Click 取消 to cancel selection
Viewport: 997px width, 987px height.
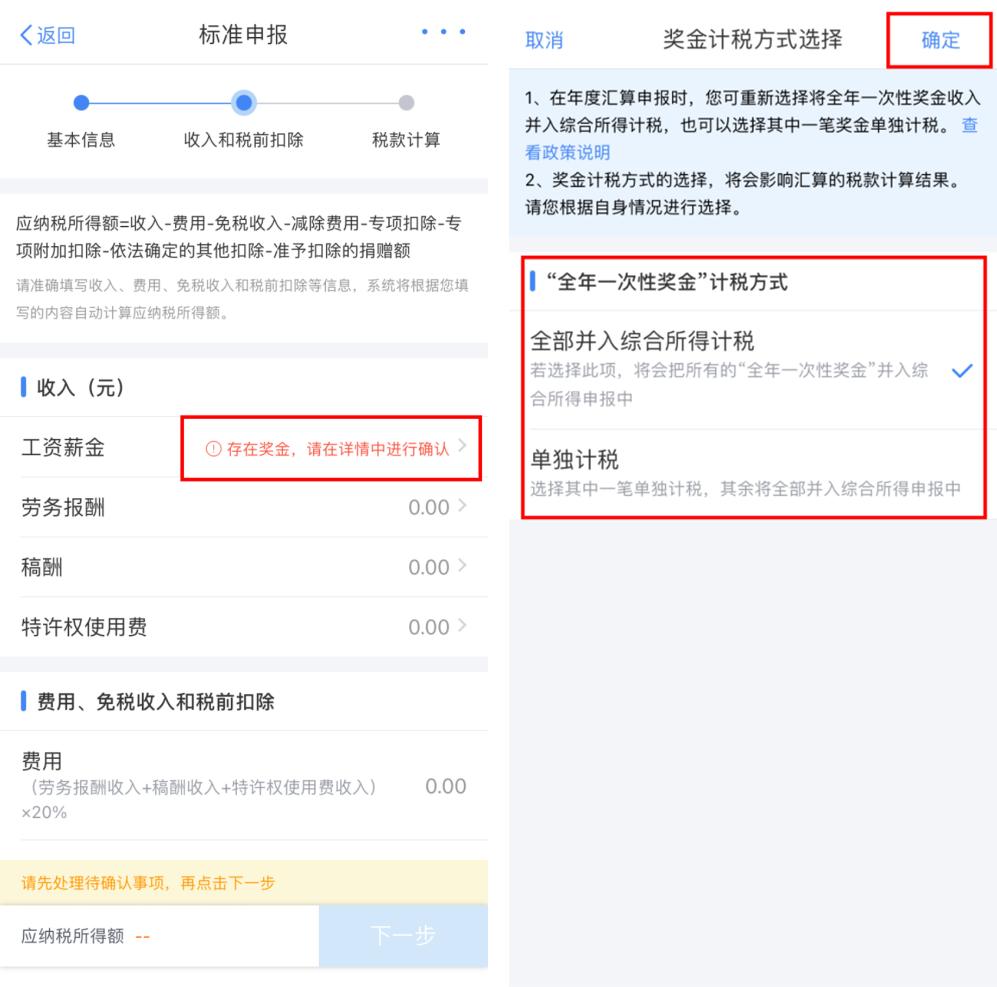(544, 40)
